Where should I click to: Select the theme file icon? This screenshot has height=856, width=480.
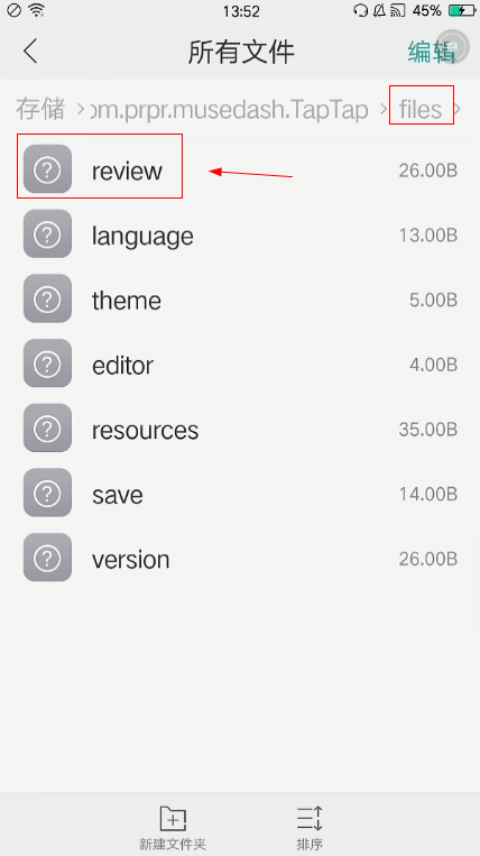point(48,299)
